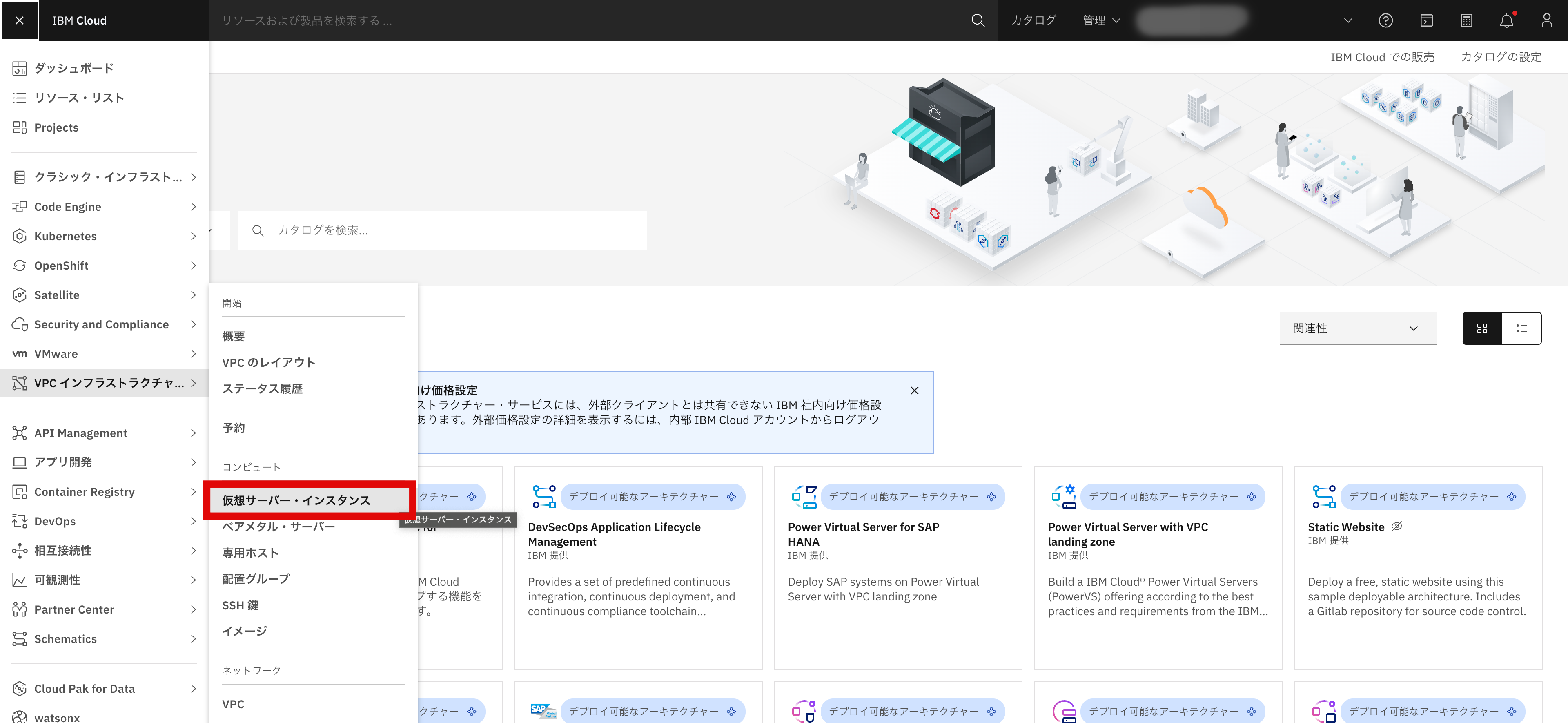This screenshot has height=723, width=1568.
Task: Close the navigation menu with the X icon
Action: [x=20, y=21]
